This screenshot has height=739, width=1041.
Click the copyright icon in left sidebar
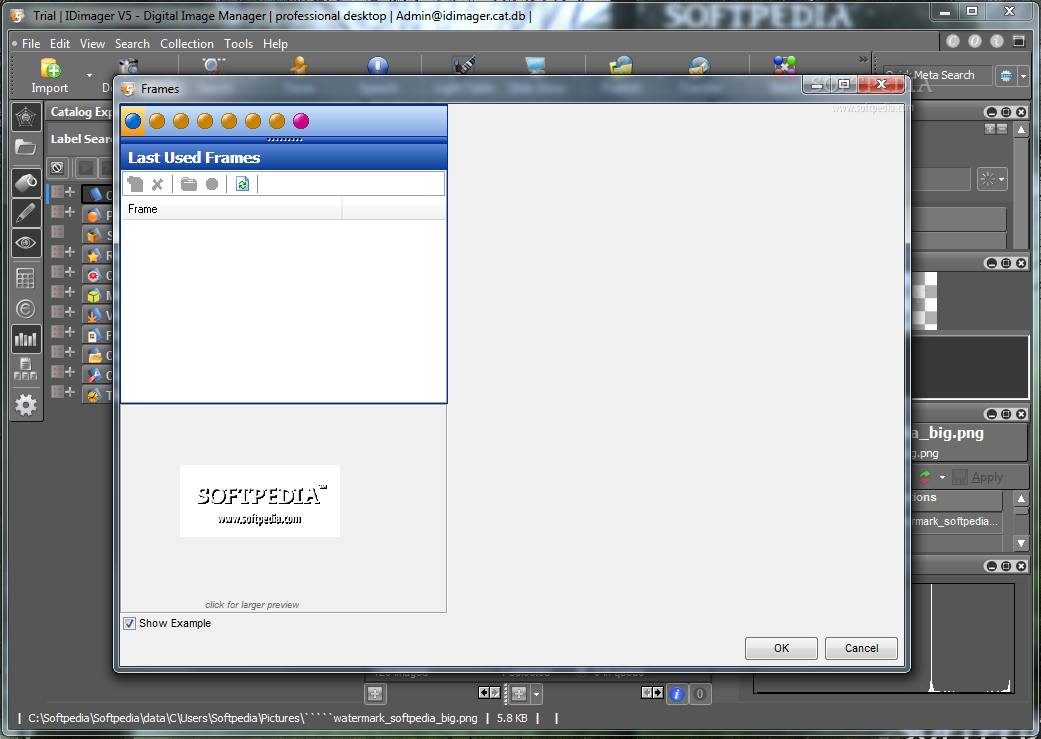pos(26,309)
